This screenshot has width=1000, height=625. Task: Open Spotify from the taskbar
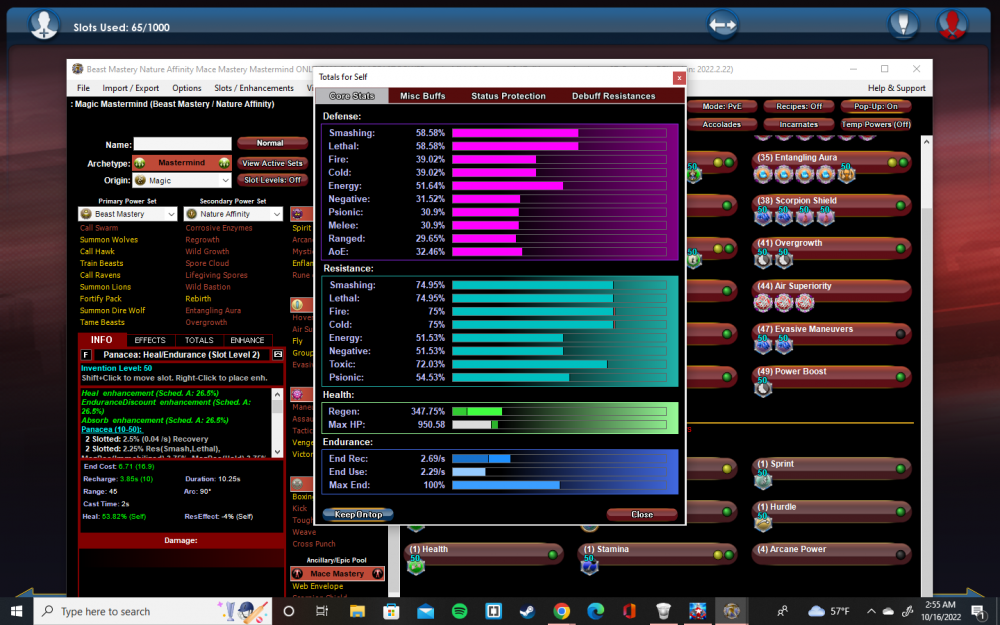click(460, 611)
